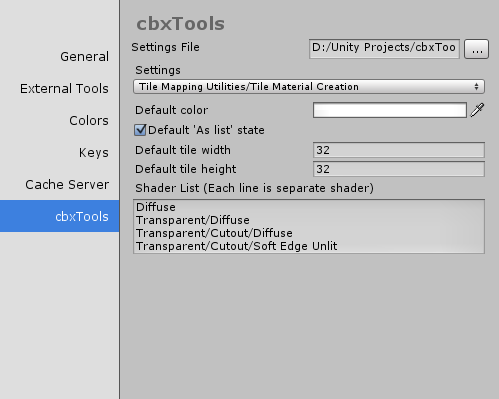
Task: Click the Transparent/Diffuse shader line
Action: tap(193, 220)
